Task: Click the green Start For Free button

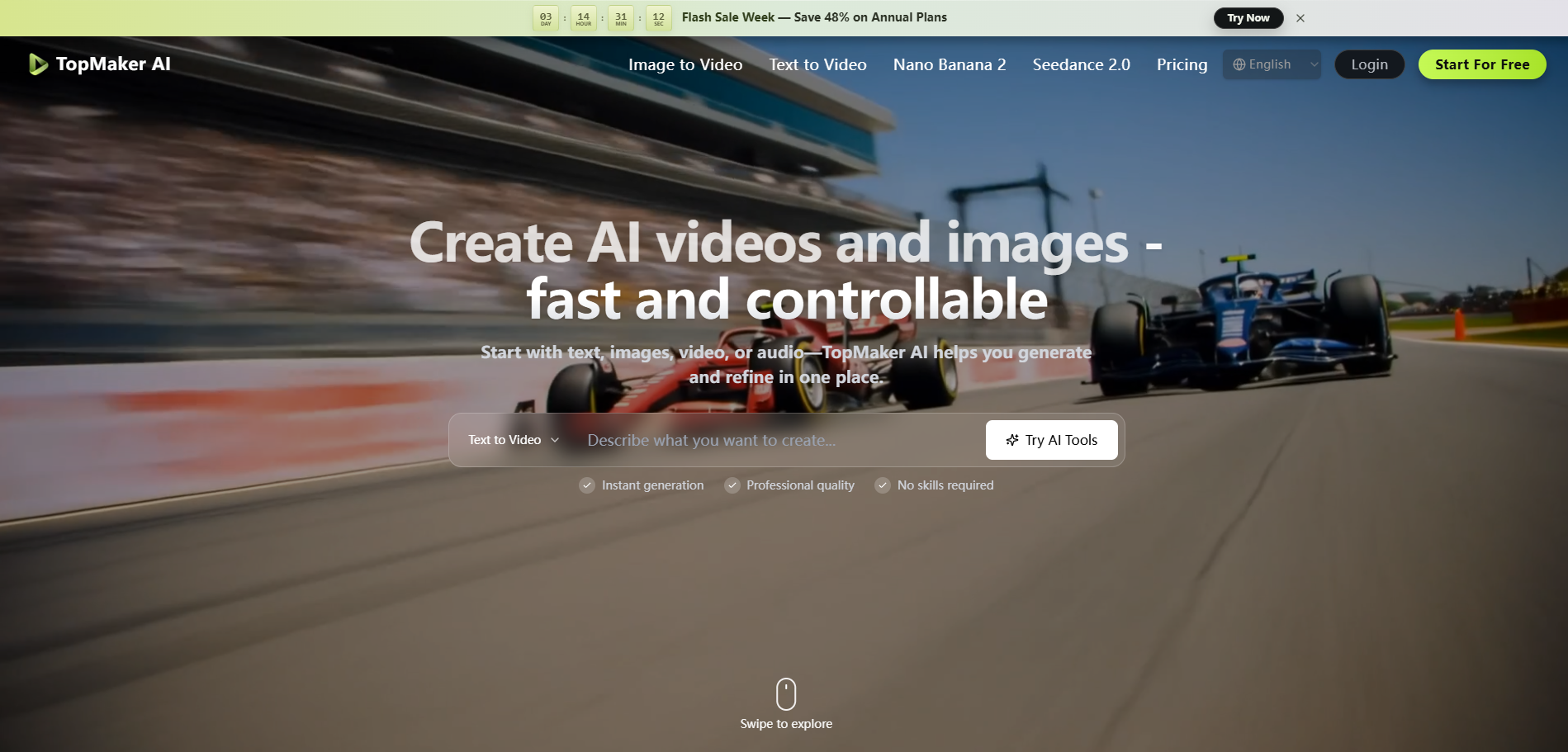Action: click(x=1481, y=64)
